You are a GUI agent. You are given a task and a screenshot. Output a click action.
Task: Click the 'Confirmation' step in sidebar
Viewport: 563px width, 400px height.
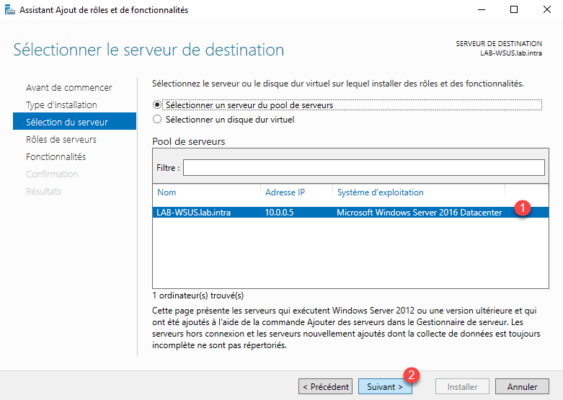[52, 174]
